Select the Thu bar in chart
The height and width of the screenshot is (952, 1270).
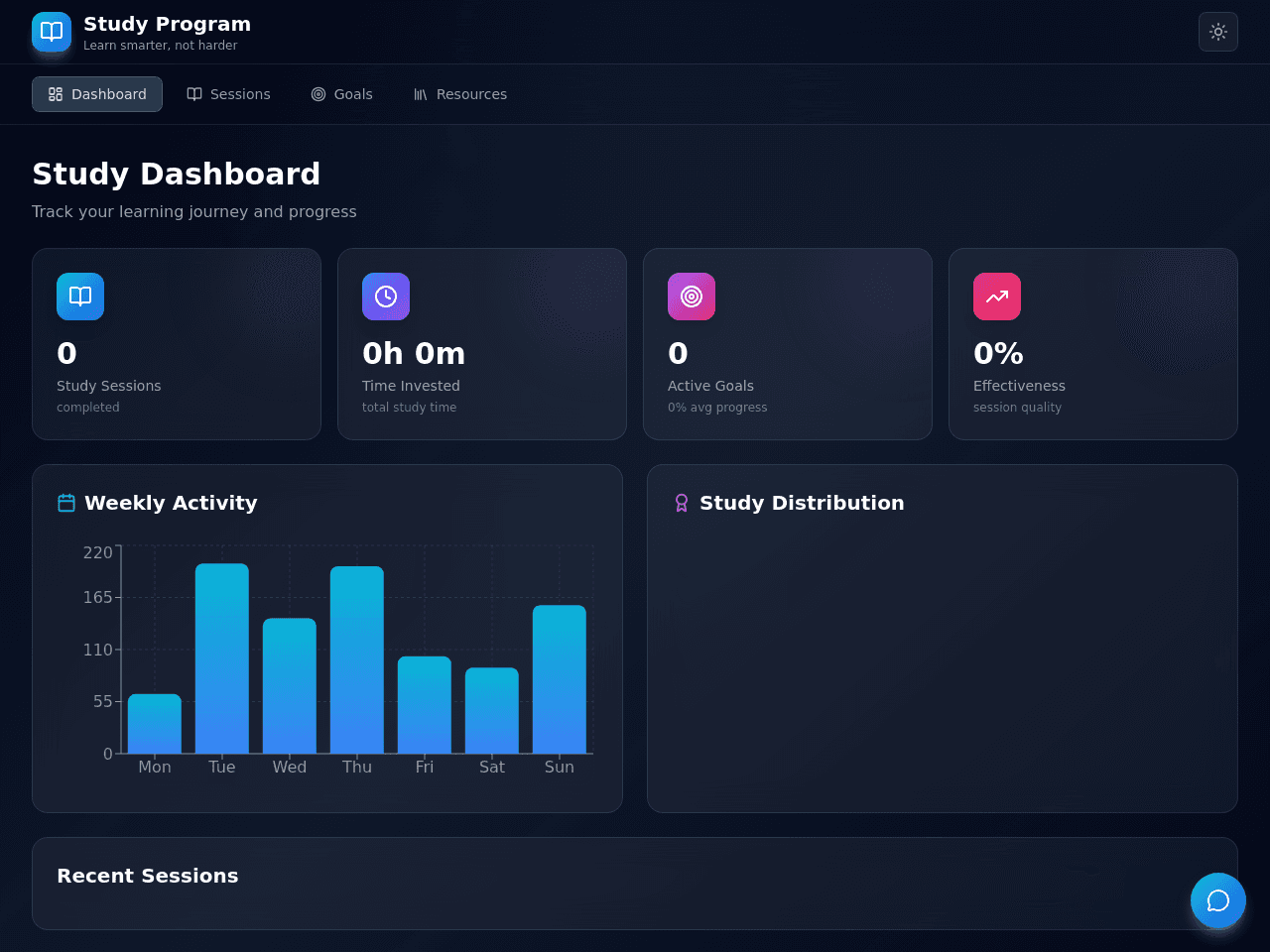357,659
